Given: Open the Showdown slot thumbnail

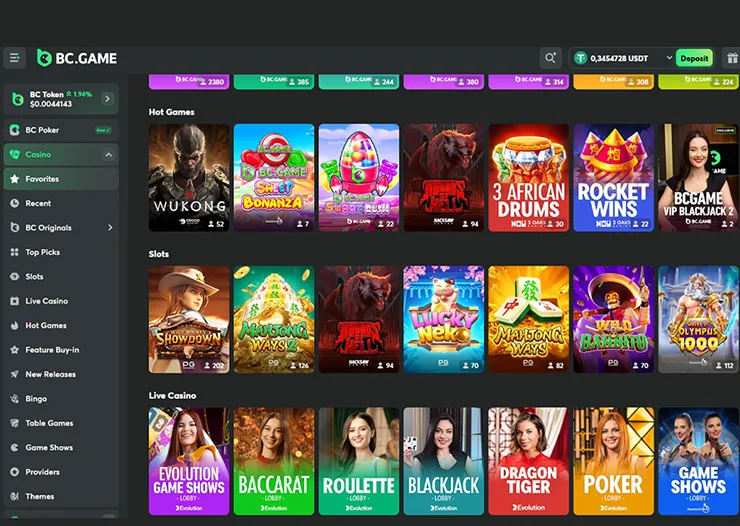Looking at the screenshot, I should click(189, 319).
